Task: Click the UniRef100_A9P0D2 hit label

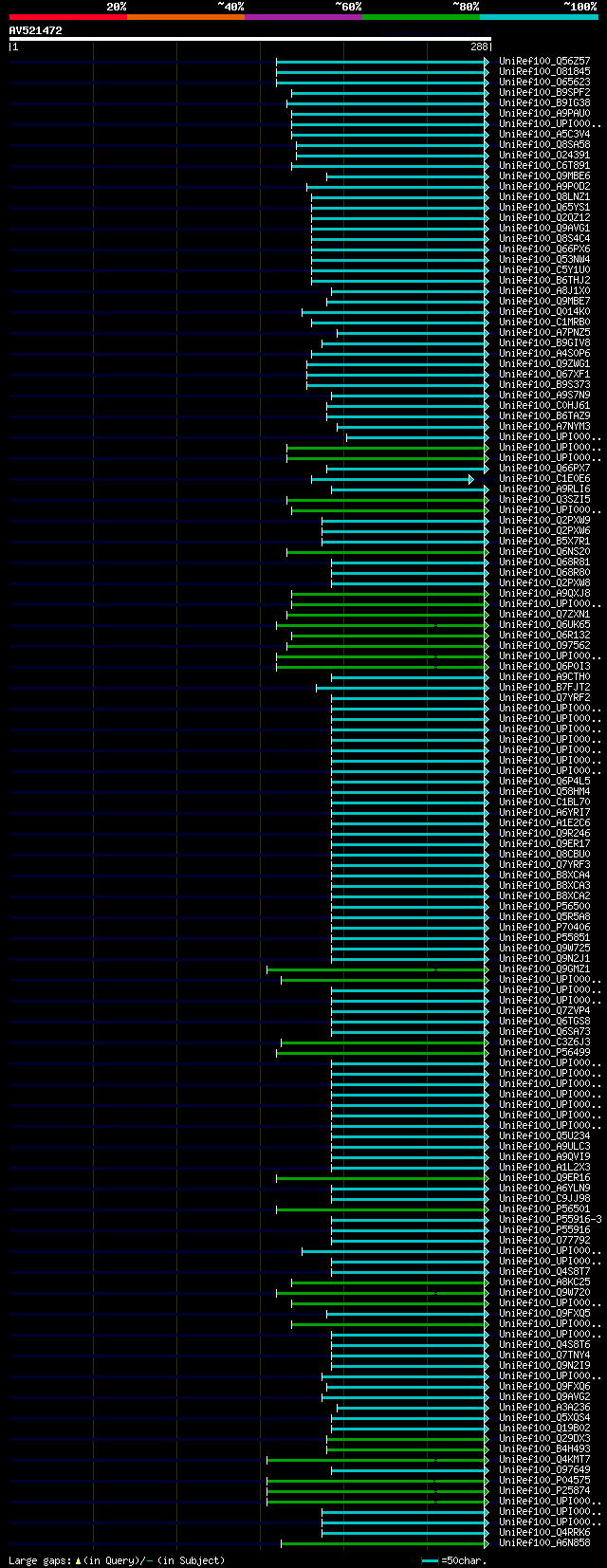Action: 544,186
